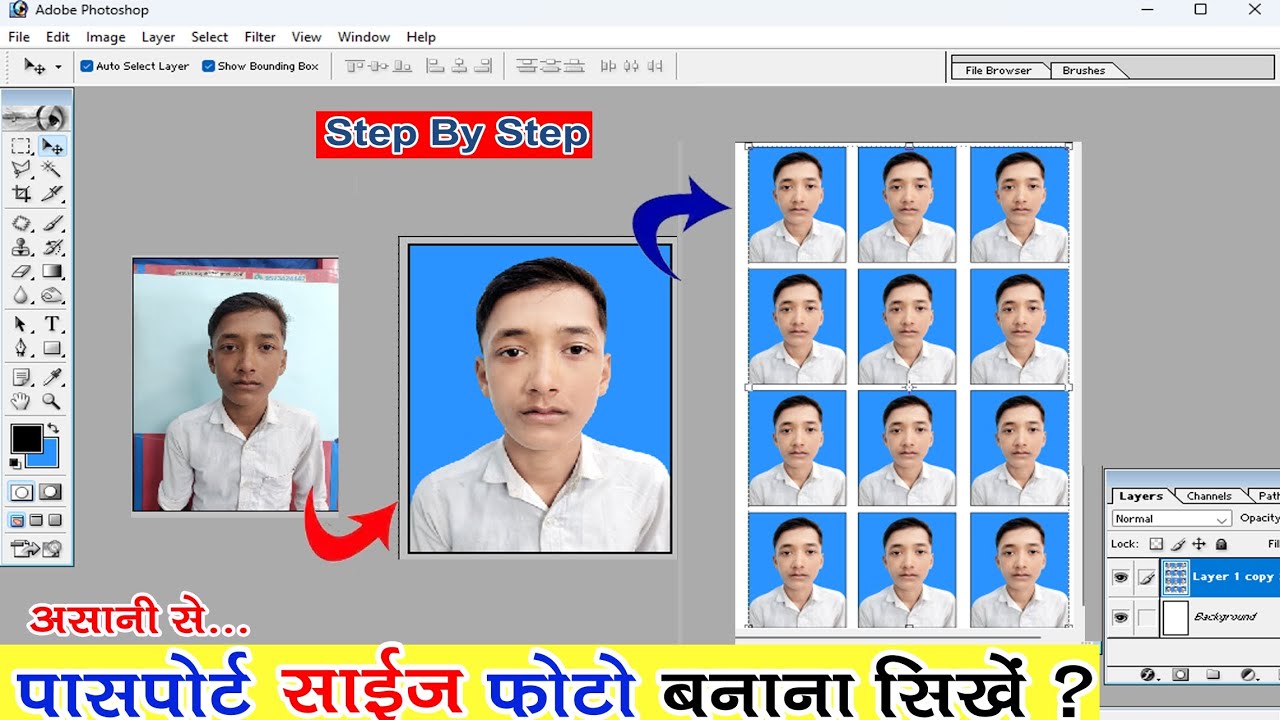This screenshot has width=1280, height=720.
Task: Toggle lock transparent pixels
Action: pyautogui.click(x=1157, y=544)
